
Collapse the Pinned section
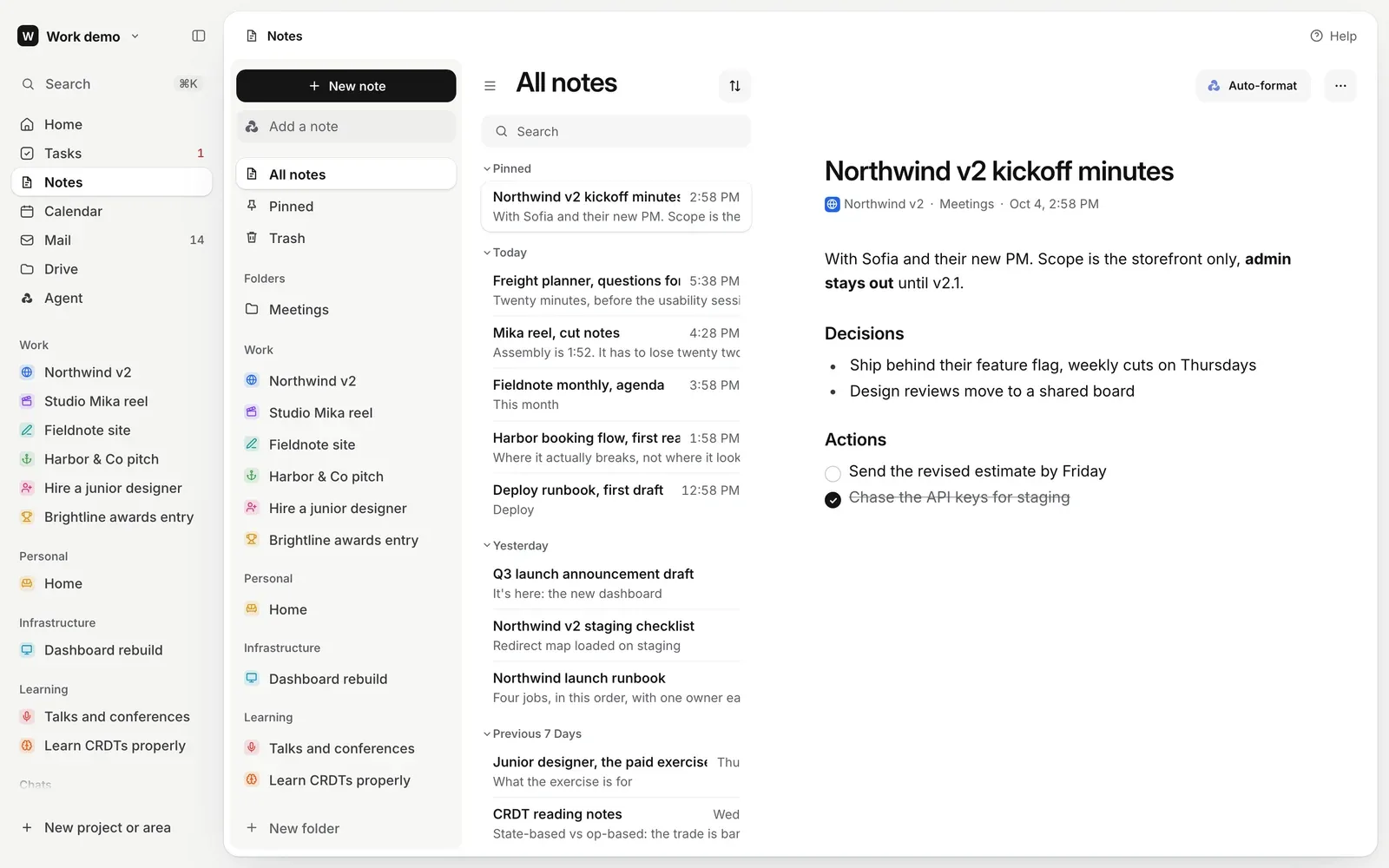pyautogui.click(x=487, y=168)
